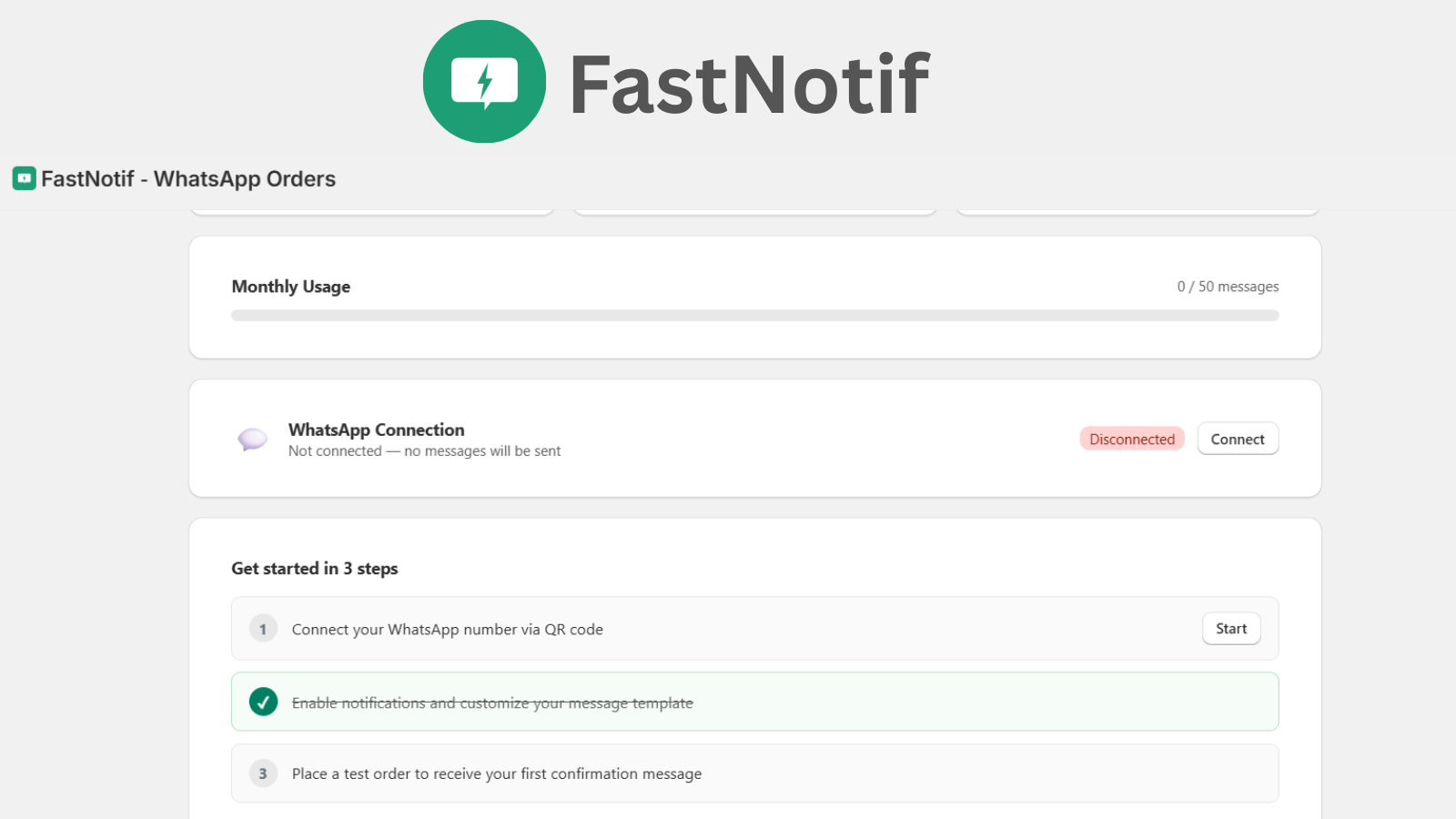Viewport: 1456px width, 819px height.
Task: Click the 'FastNotif - WhatsApp Orders' title
Action: pos(188,179)
